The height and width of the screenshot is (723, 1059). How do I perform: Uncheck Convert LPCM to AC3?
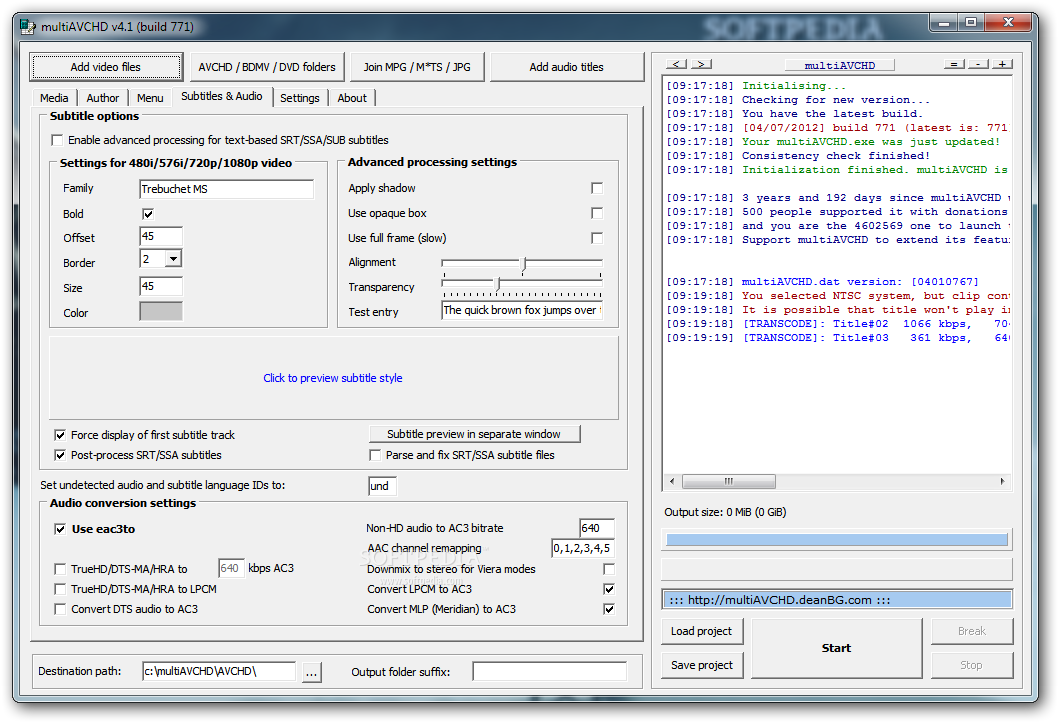(609, 589)
